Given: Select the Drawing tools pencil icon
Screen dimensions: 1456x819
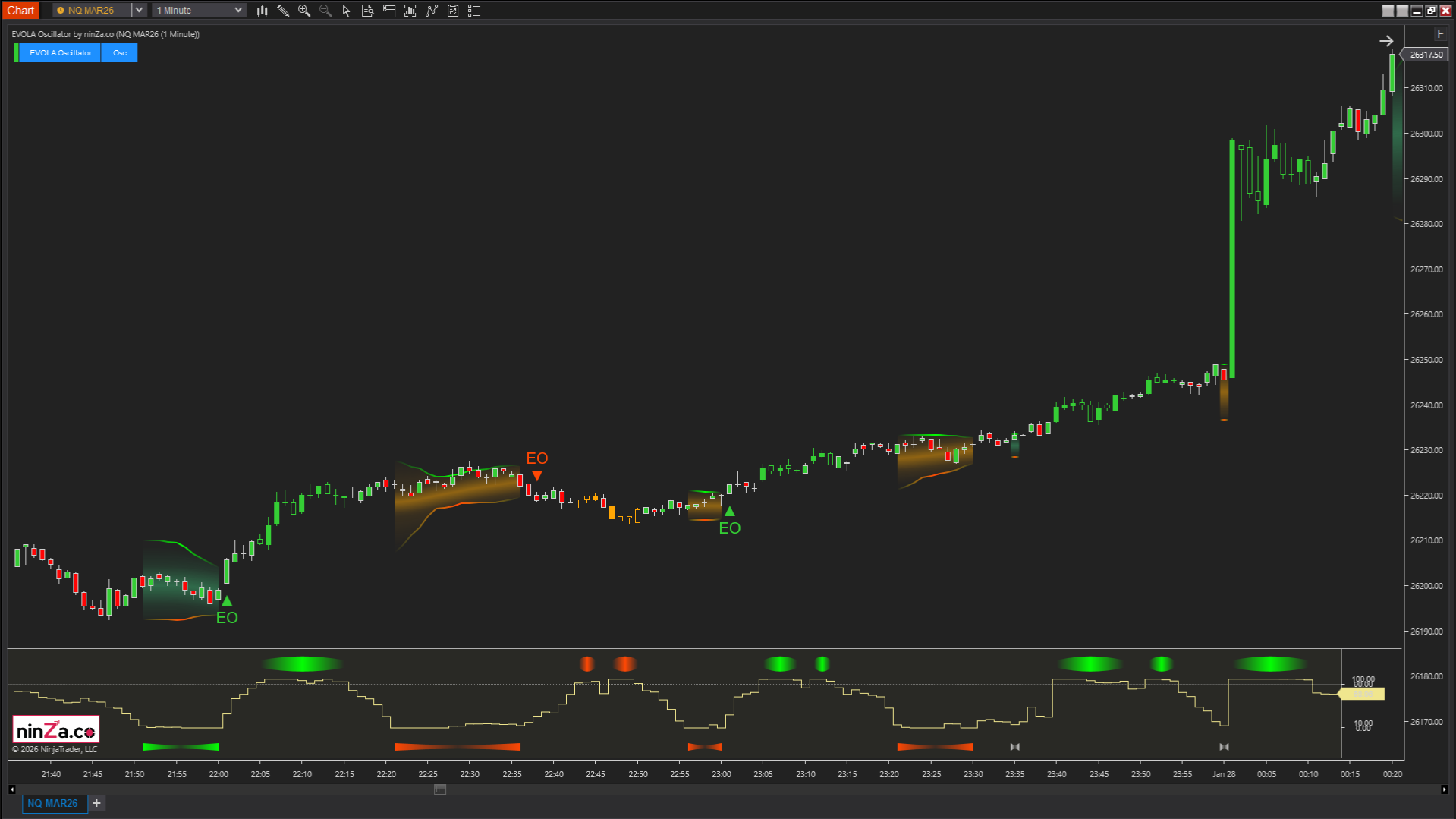Looking at the screenshot, I should [283, 11].
